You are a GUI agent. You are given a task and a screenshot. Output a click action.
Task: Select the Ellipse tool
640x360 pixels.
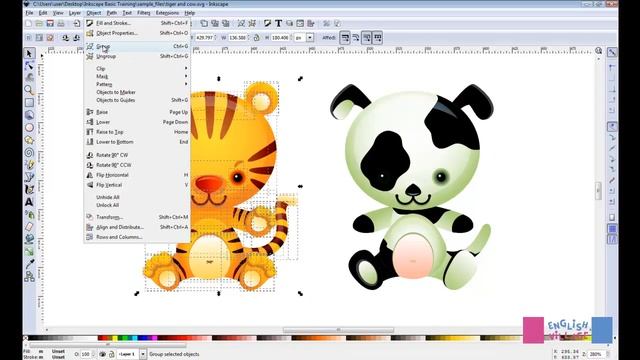click(x=29, y=128)
